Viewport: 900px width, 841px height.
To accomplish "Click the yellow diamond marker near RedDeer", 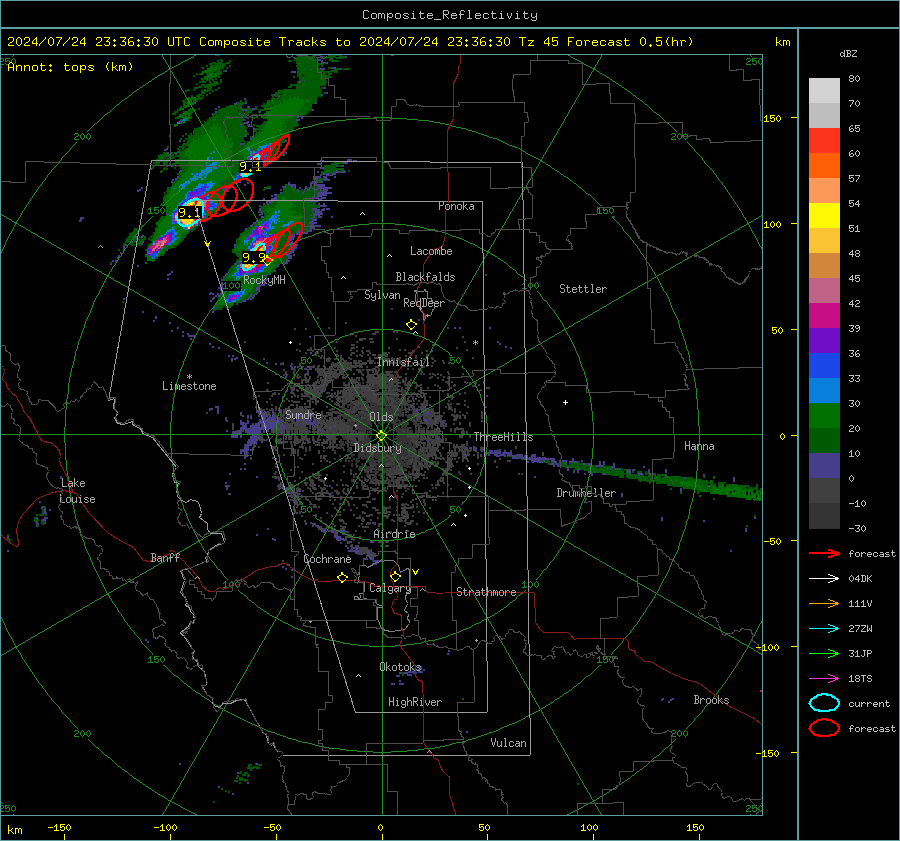I will point(411,325).
